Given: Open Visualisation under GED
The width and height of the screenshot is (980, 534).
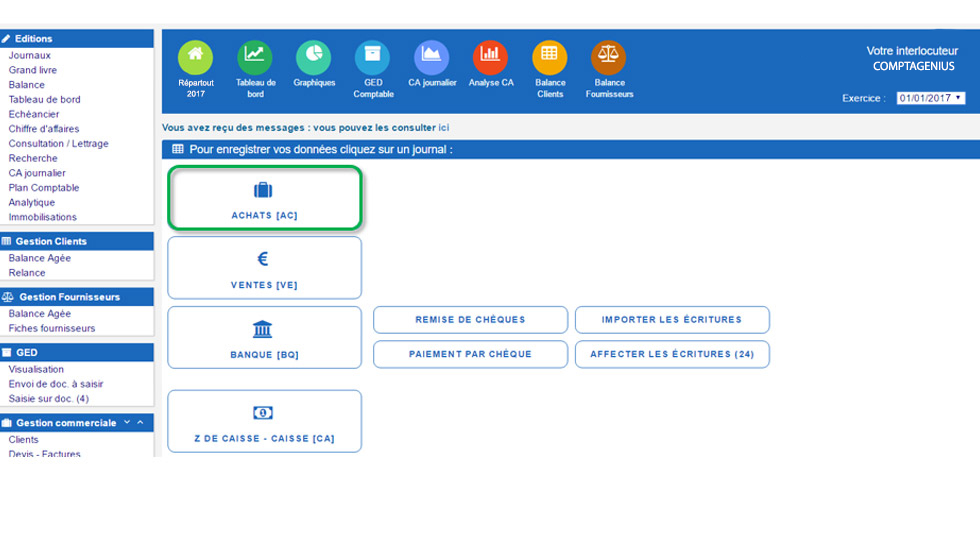Looking at the screenshot, I should [36, 370].
